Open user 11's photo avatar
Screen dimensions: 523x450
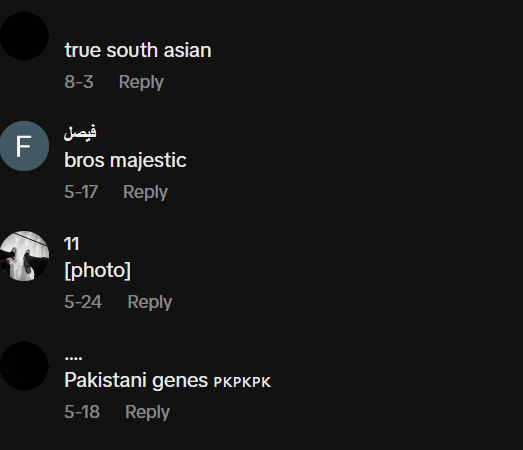tap(24, 256)
